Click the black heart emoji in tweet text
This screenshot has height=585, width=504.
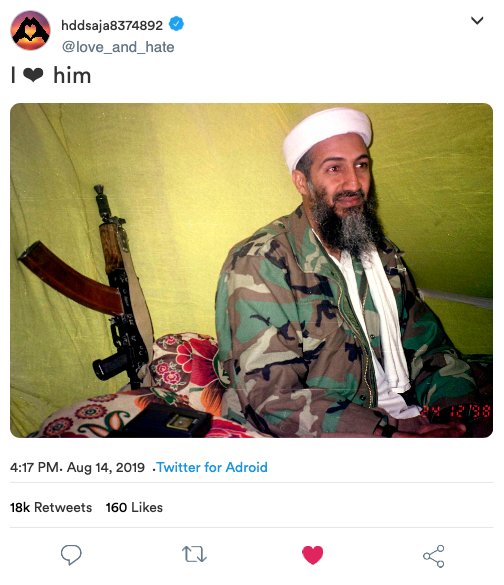coord(33,75)
